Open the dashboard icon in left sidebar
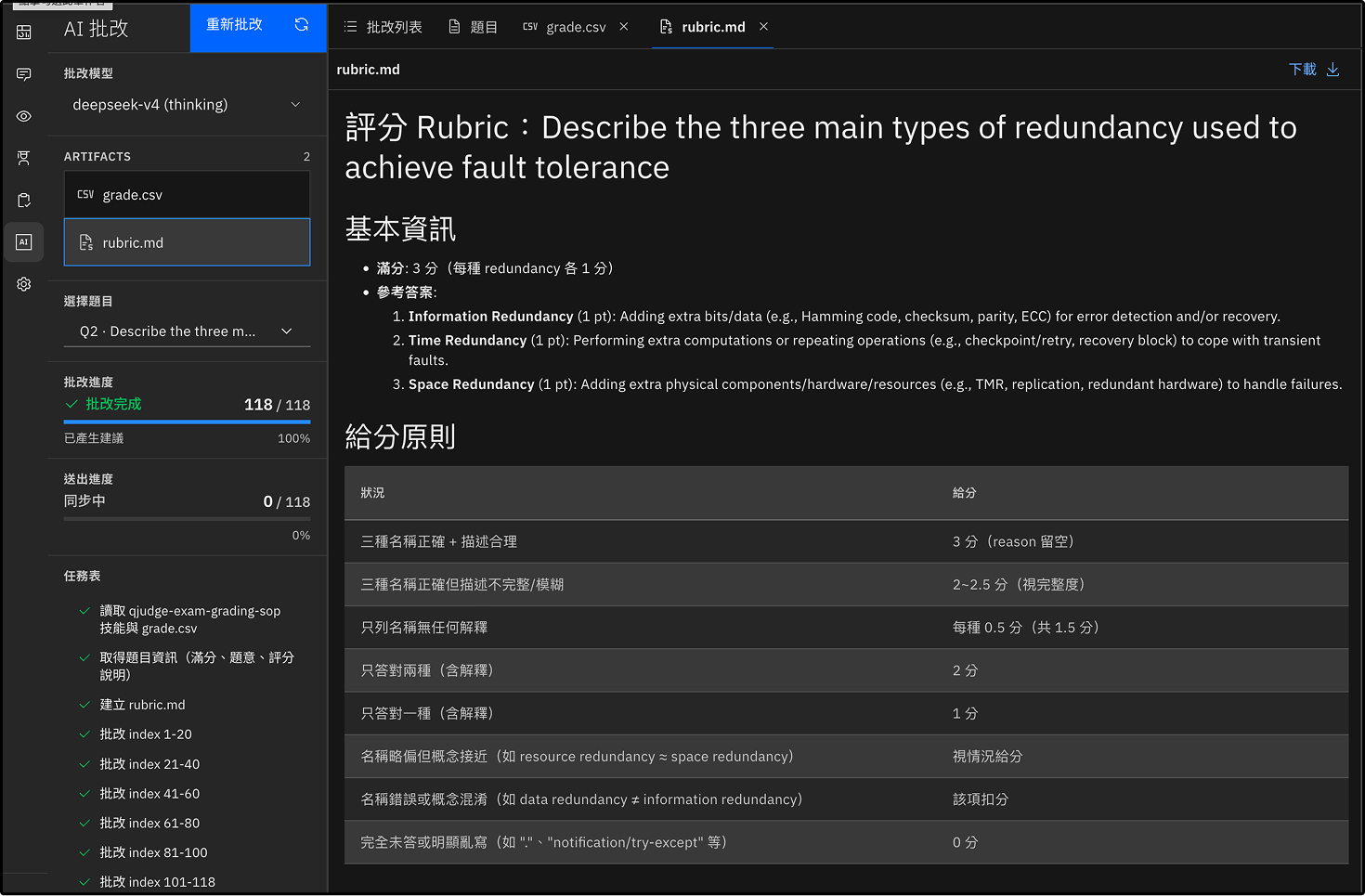This screenshot has height=896, width=1365. coord(24,32)
